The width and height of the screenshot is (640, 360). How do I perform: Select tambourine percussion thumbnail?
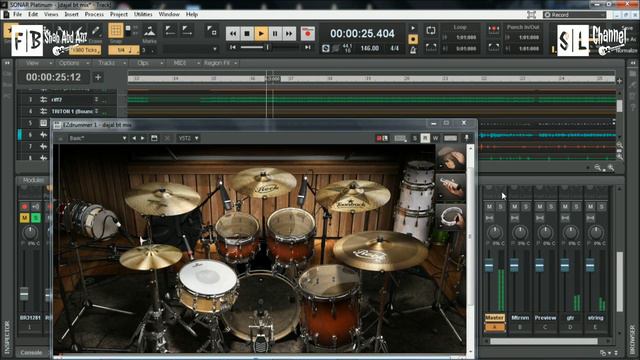click(x=451, y=217)
